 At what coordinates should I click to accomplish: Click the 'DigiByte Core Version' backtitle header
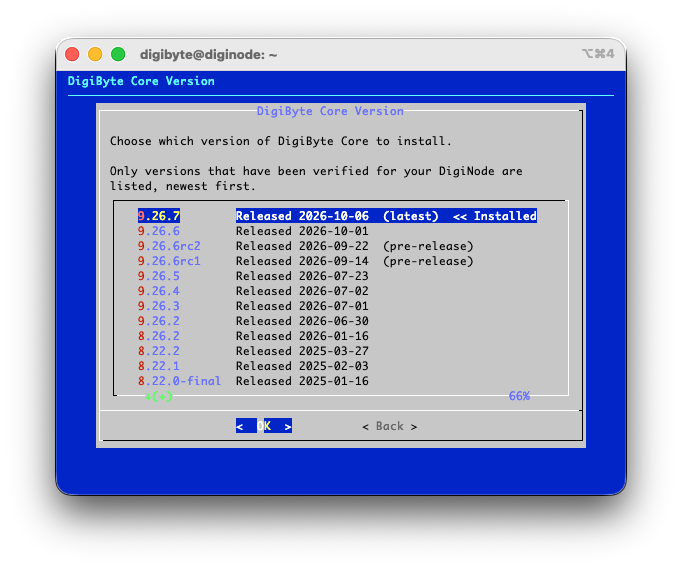point(141,81)
